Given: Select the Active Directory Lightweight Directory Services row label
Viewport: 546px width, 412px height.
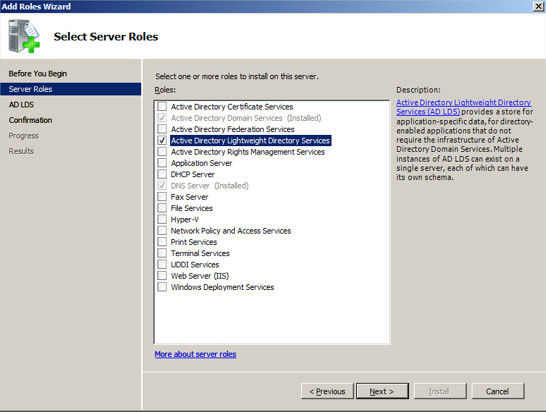Looking at the screenshot, I should tap(250, 140).
